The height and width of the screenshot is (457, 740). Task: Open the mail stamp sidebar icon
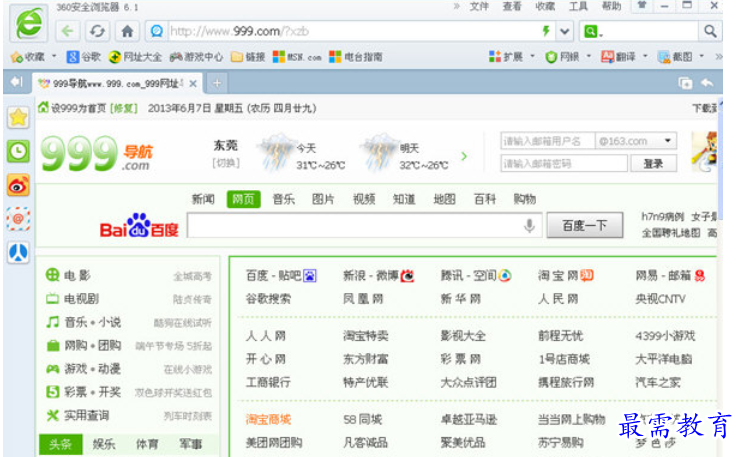pyautogui.click(x=18, y=219)
